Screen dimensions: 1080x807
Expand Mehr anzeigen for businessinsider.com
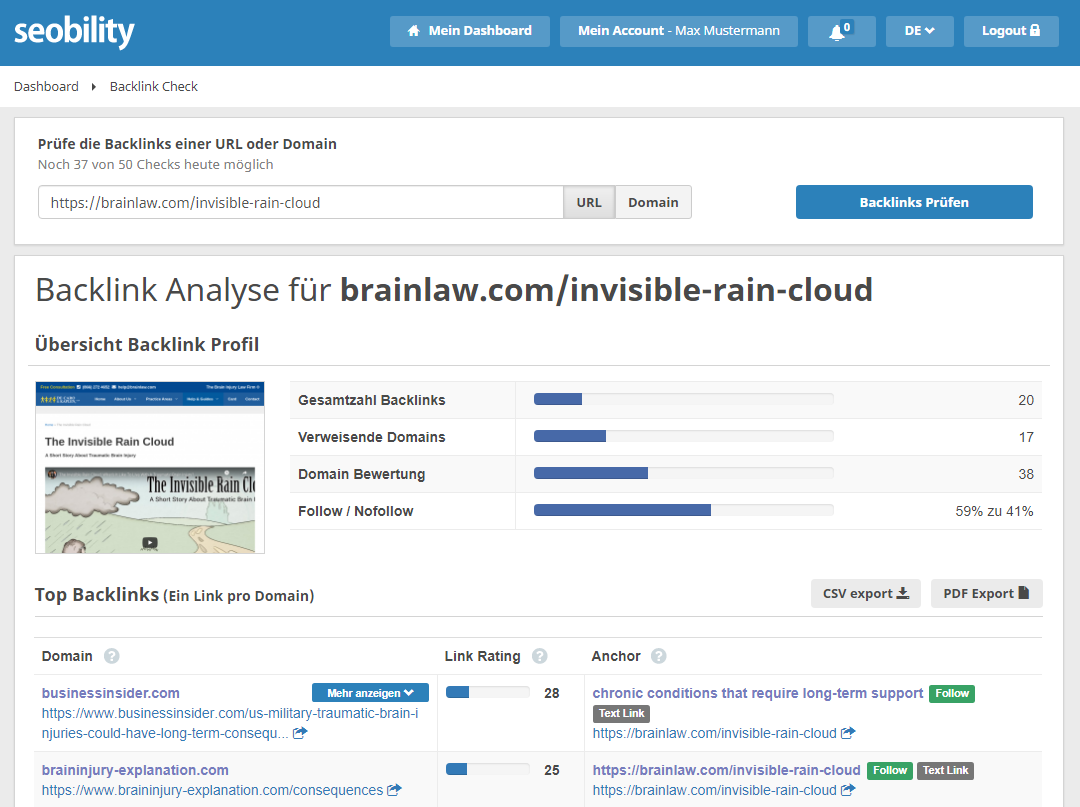click(370, 693)
